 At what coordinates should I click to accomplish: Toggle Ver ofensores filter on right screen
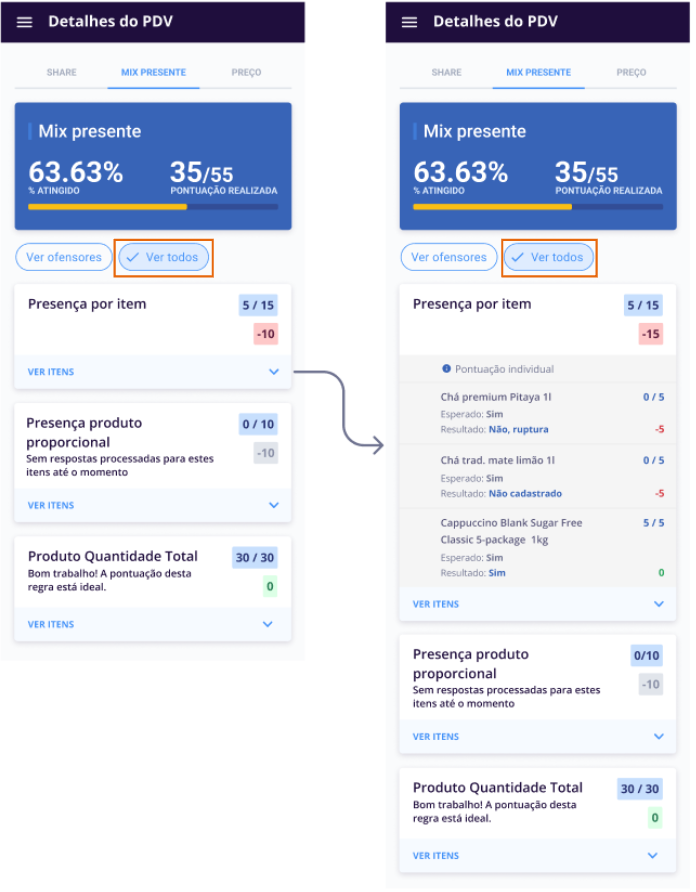(x=449, y=257)
